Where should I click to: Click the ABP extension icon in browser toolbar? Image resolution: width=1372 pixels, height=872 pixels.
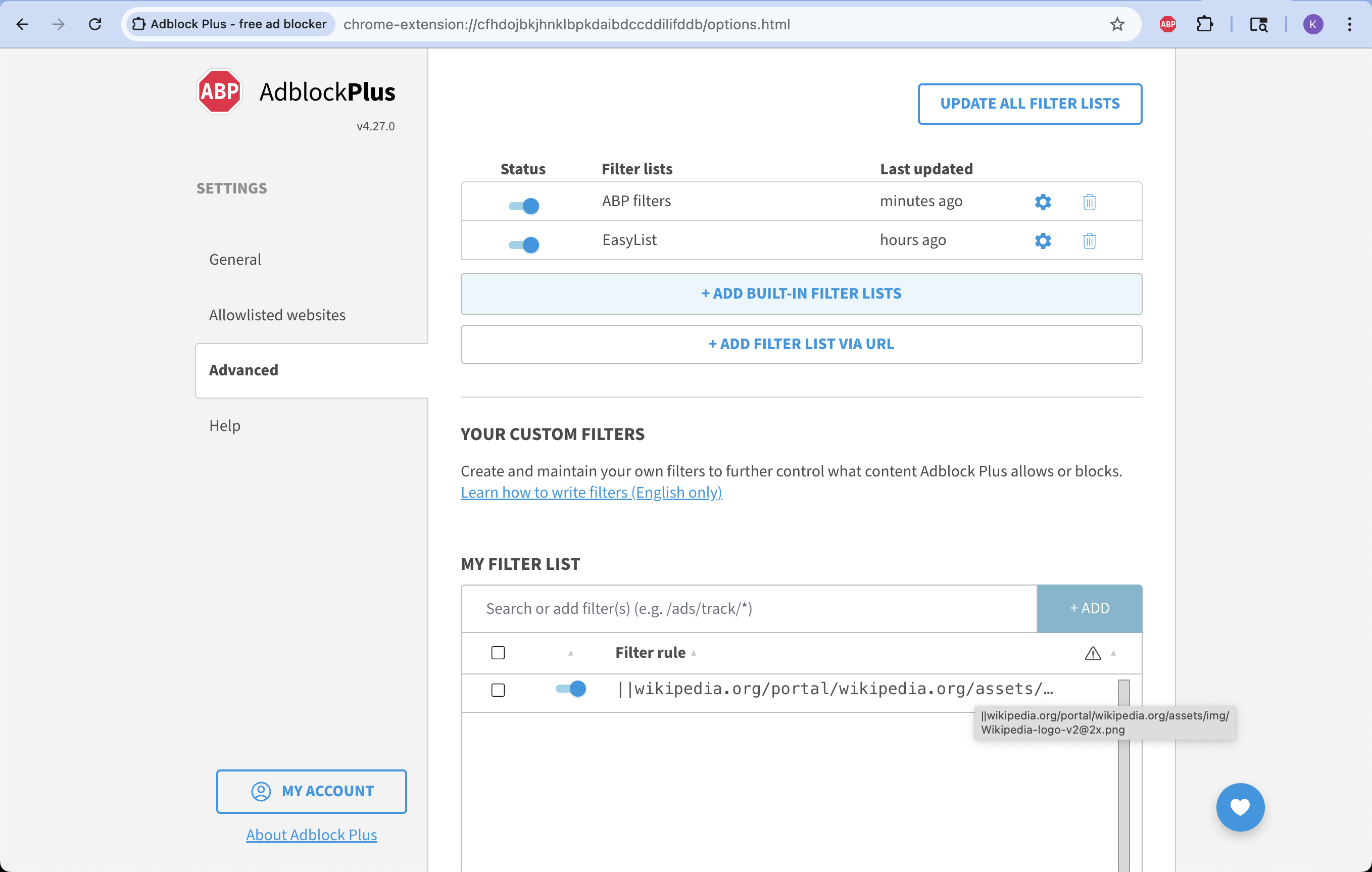(1167, 24)
